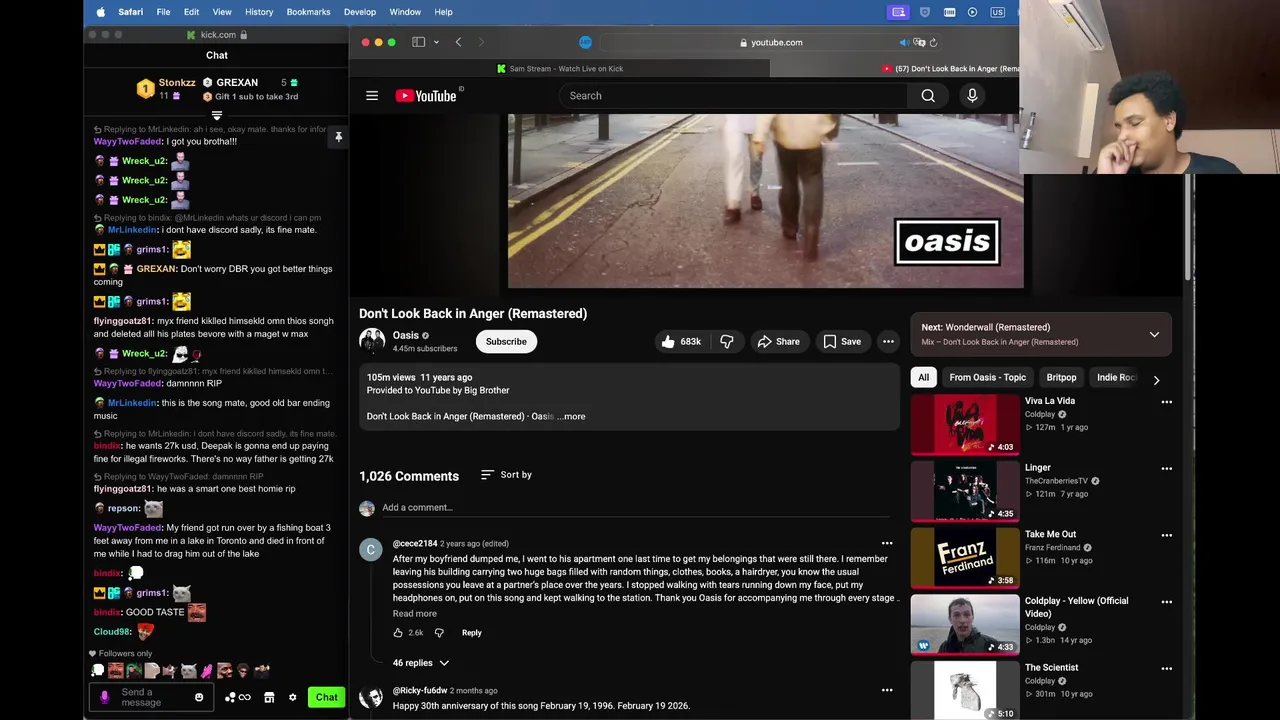Viewport: 1280px width, 720px height.
Task: Select the All filter chip
Action: click(923, 377)
